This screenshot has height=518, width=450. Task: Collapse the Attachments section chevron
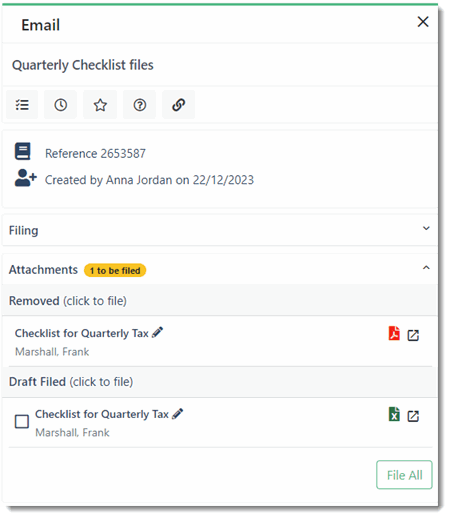pos(426,268)
